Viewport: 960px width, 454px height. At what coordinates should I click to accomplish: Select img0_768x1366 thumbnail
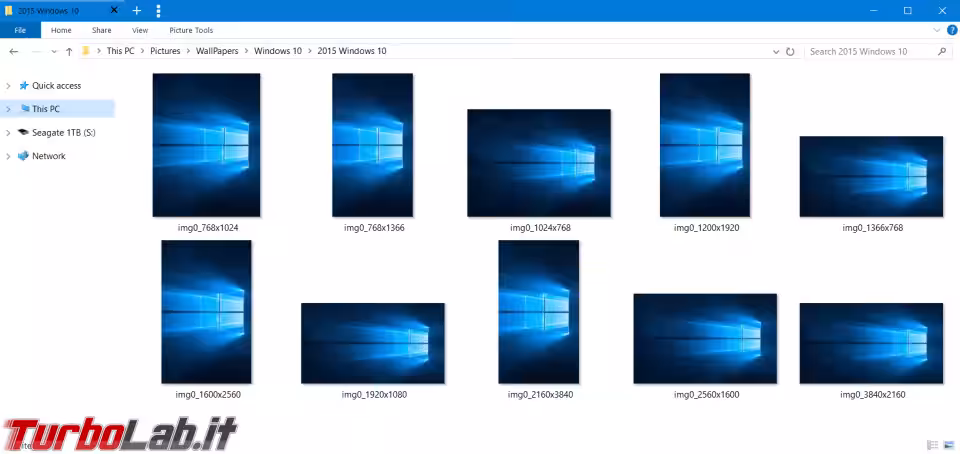[373, 145]
